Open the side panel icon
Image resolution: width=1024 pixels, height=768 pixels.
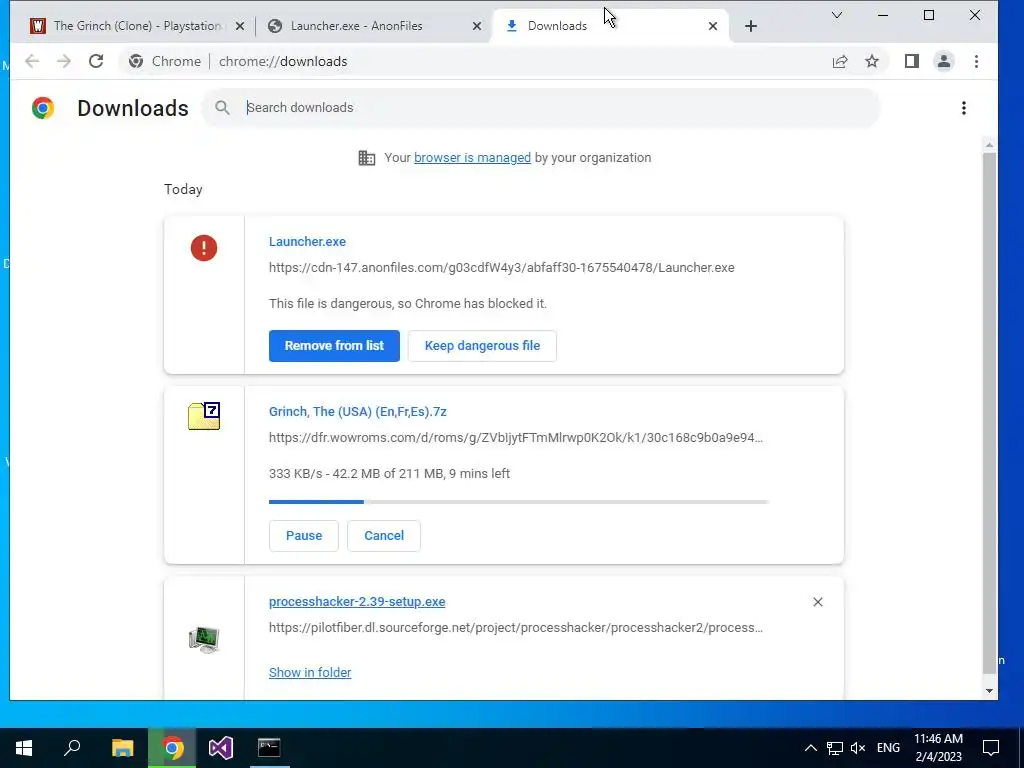pos(912,61)
